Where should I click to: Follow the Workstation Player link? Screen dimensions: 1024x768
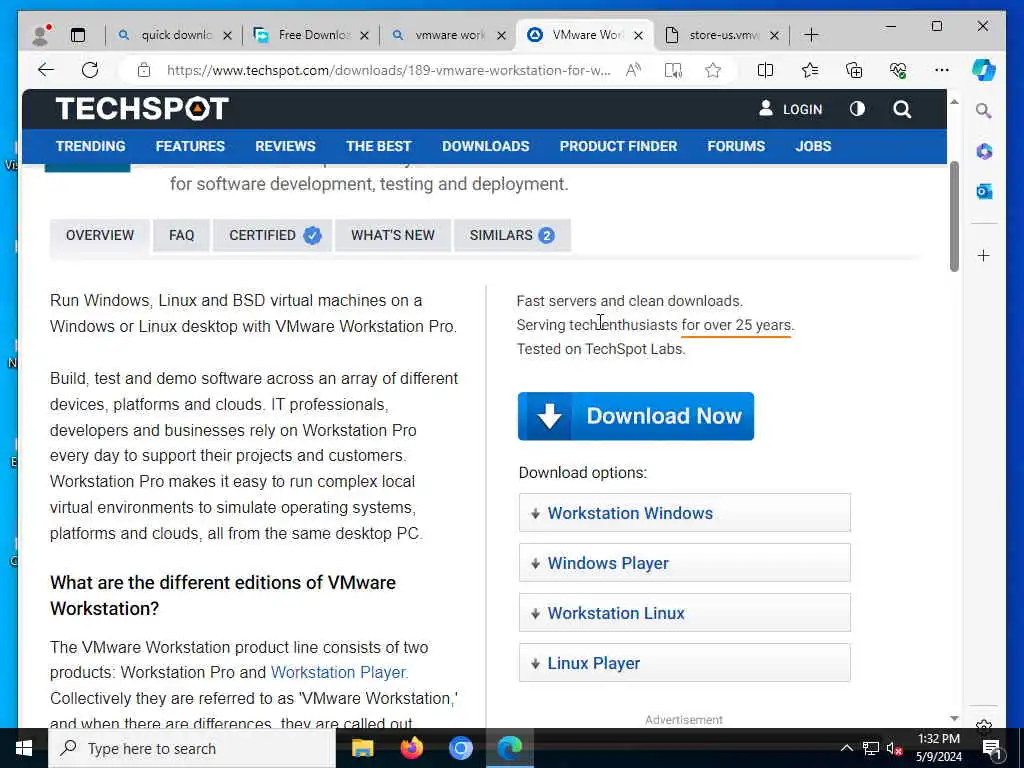pyautogui.click(x=340, y=672)
